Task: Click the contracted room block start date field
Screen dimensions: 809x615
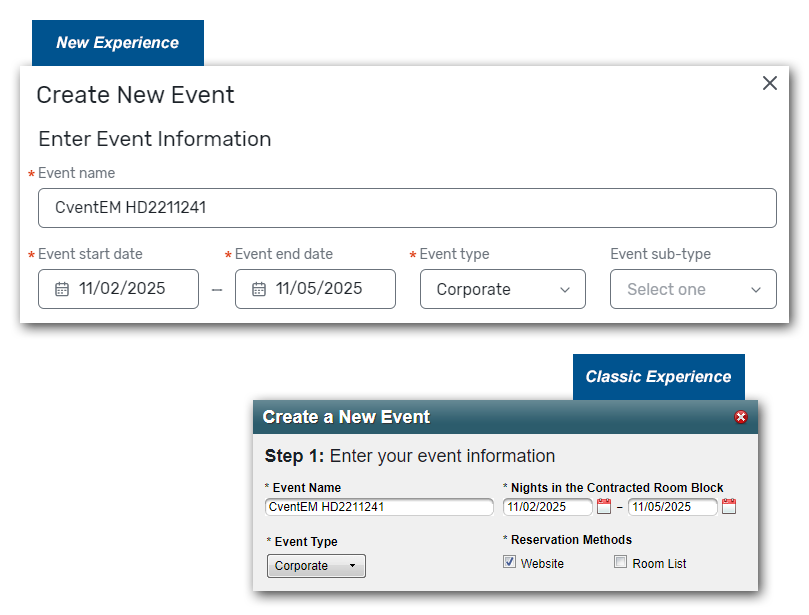Action: [x=547, y=507]
